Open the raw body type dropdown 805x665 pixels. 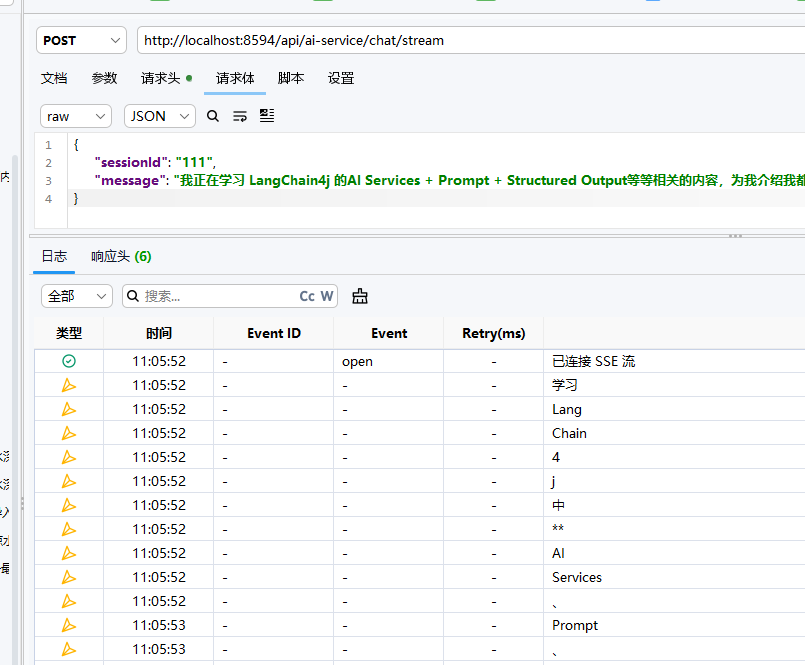[x=75, y=117]
